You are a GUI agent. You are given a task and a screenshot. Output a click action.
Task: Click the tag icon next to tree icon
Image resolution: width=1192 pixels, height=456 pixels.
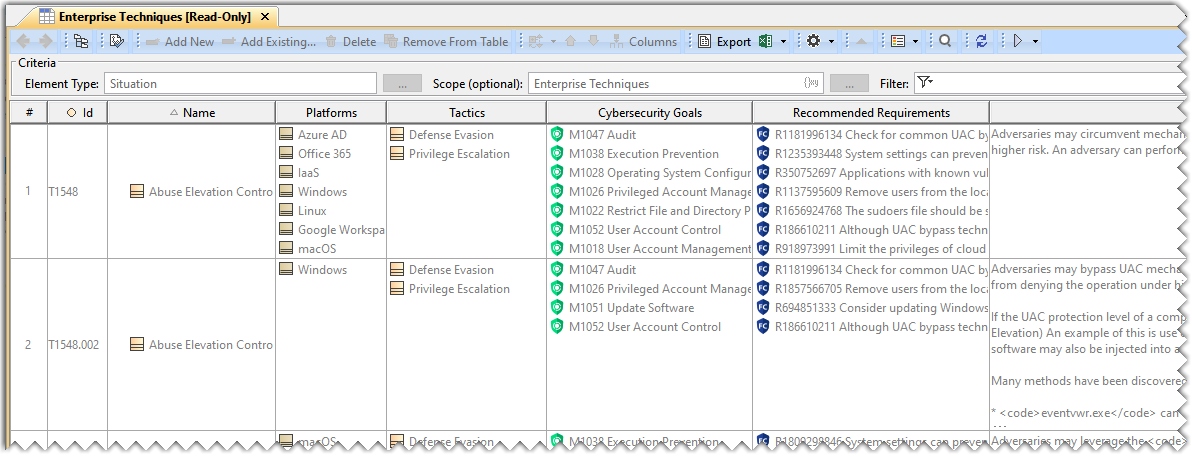[117, 42]
